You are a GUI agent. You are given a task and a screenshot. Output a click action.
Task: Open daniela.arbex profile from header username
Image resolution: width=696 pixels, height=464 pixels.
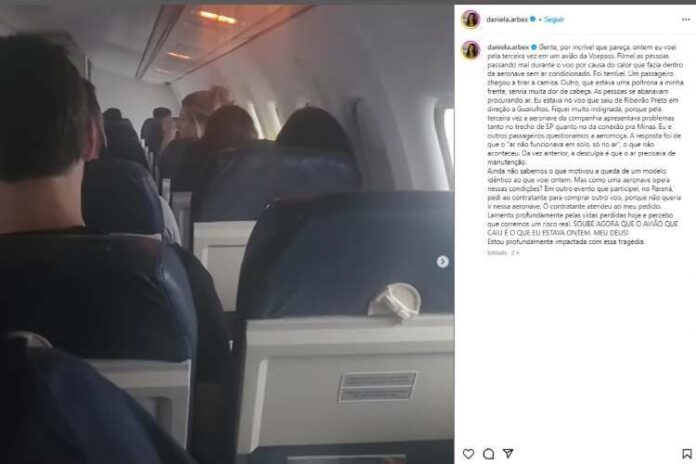click(507, 20)
